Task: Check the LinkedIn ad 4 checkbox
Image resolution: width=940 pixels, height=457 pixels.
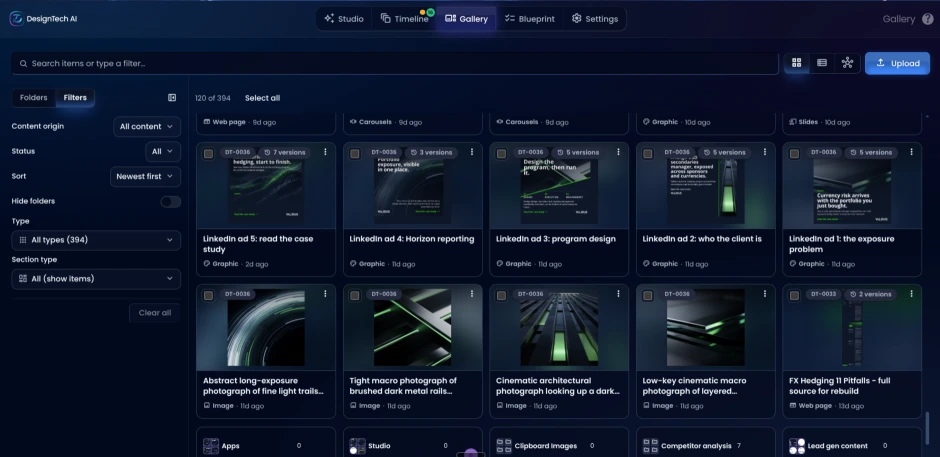Action: (354, 154)
